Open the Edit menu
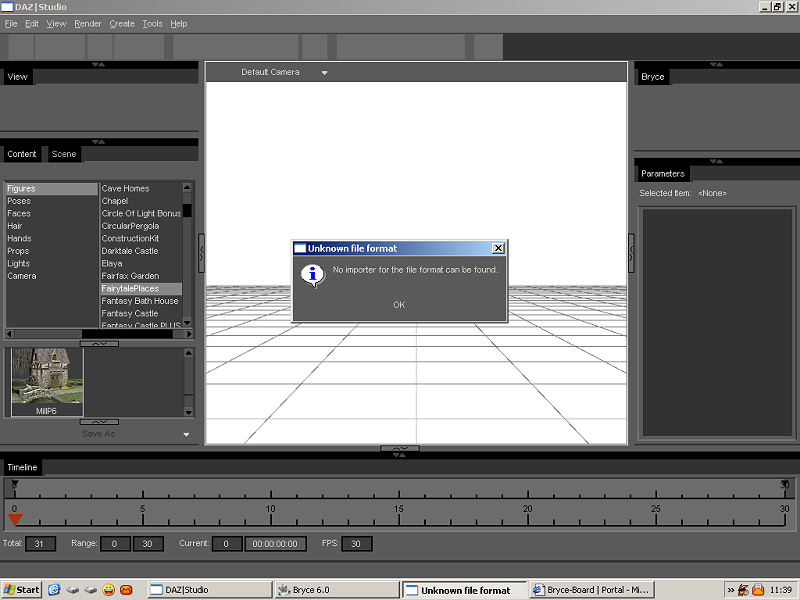The width and height of the screenshot is (800, 600). (32, 23)
